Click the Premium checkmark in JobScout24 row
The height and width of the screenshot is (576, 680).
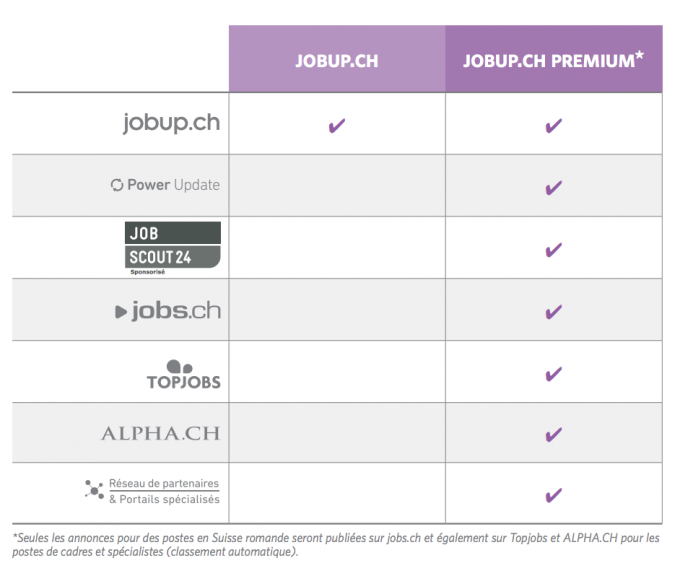pos(553,250)
